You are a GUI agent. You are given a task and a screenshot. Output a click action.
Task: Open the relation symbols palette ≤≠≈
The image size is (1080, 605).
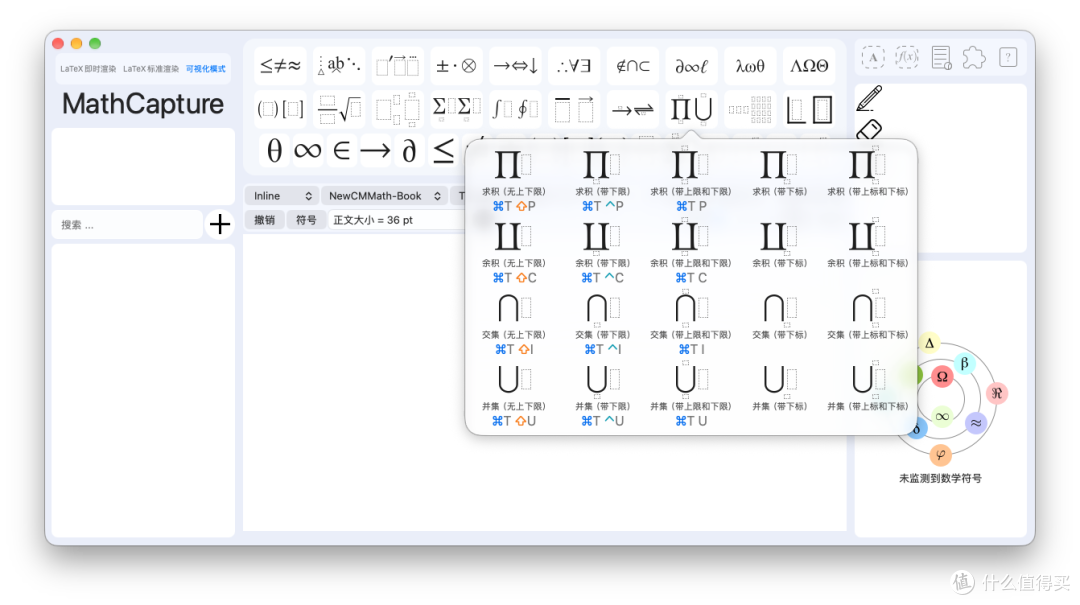(280, 66)
